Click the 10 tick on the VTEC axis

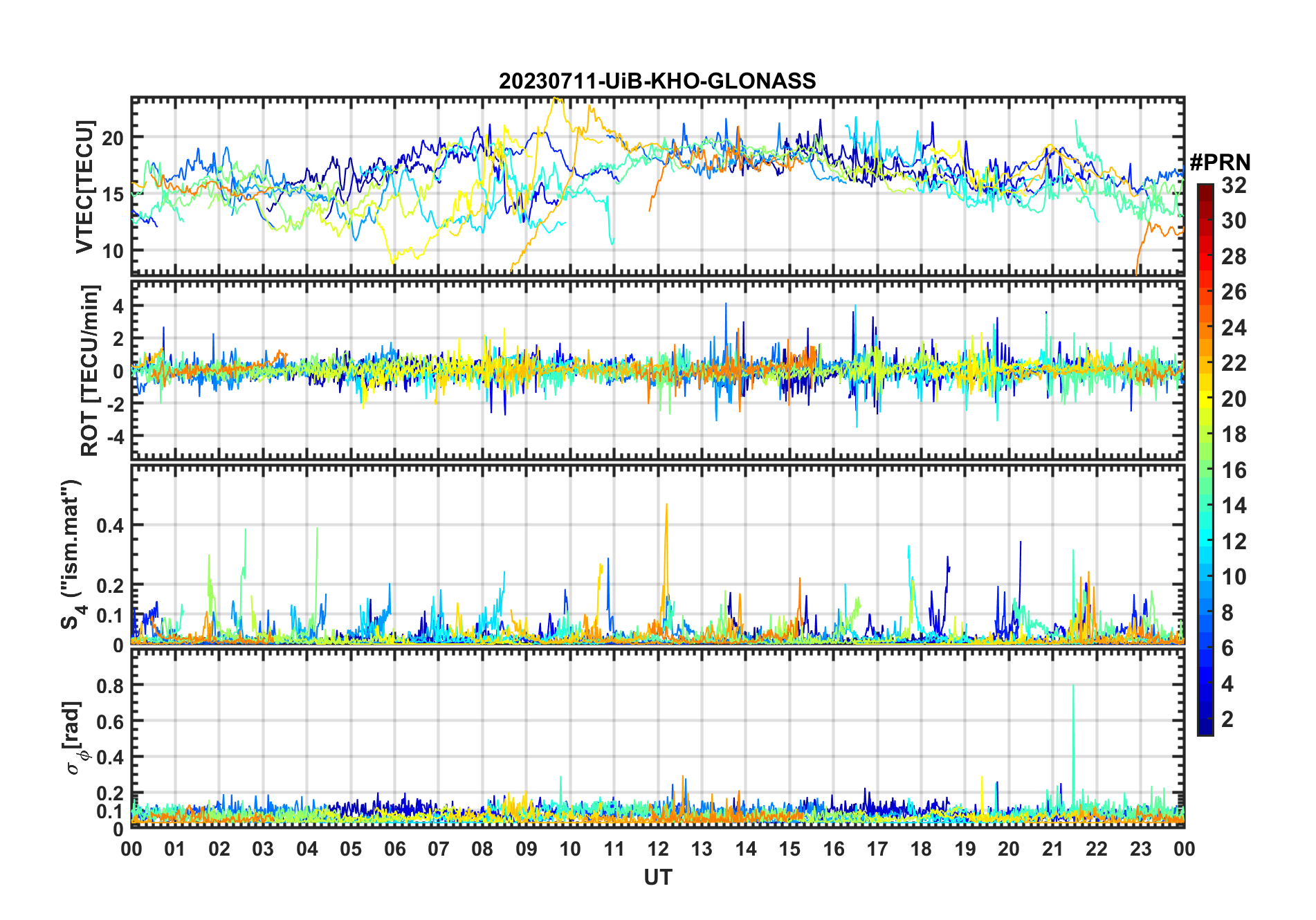pyautogui.click(x=113, y=250)
